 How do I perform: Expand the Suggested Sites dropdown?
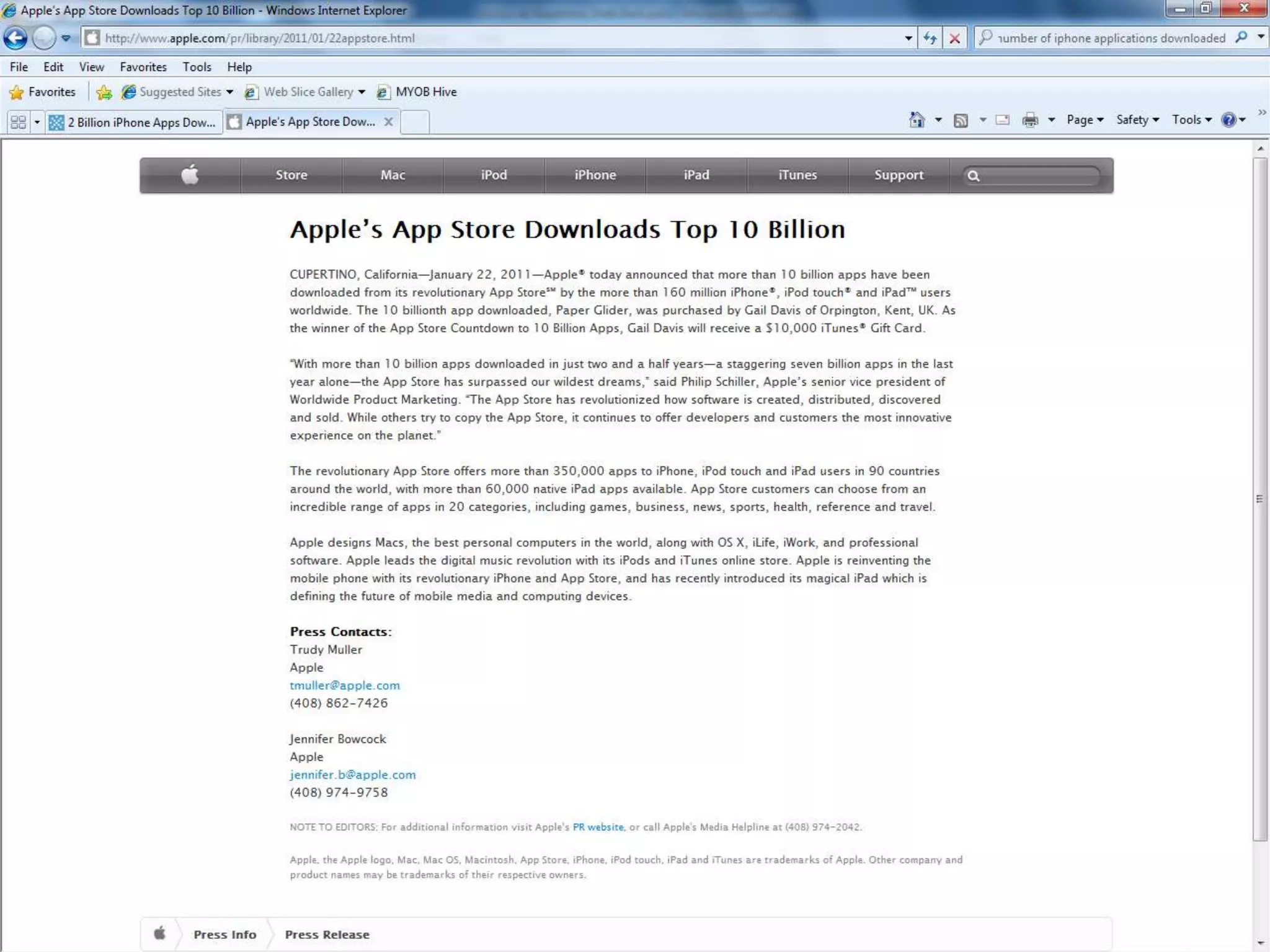[x=229, y=92]
